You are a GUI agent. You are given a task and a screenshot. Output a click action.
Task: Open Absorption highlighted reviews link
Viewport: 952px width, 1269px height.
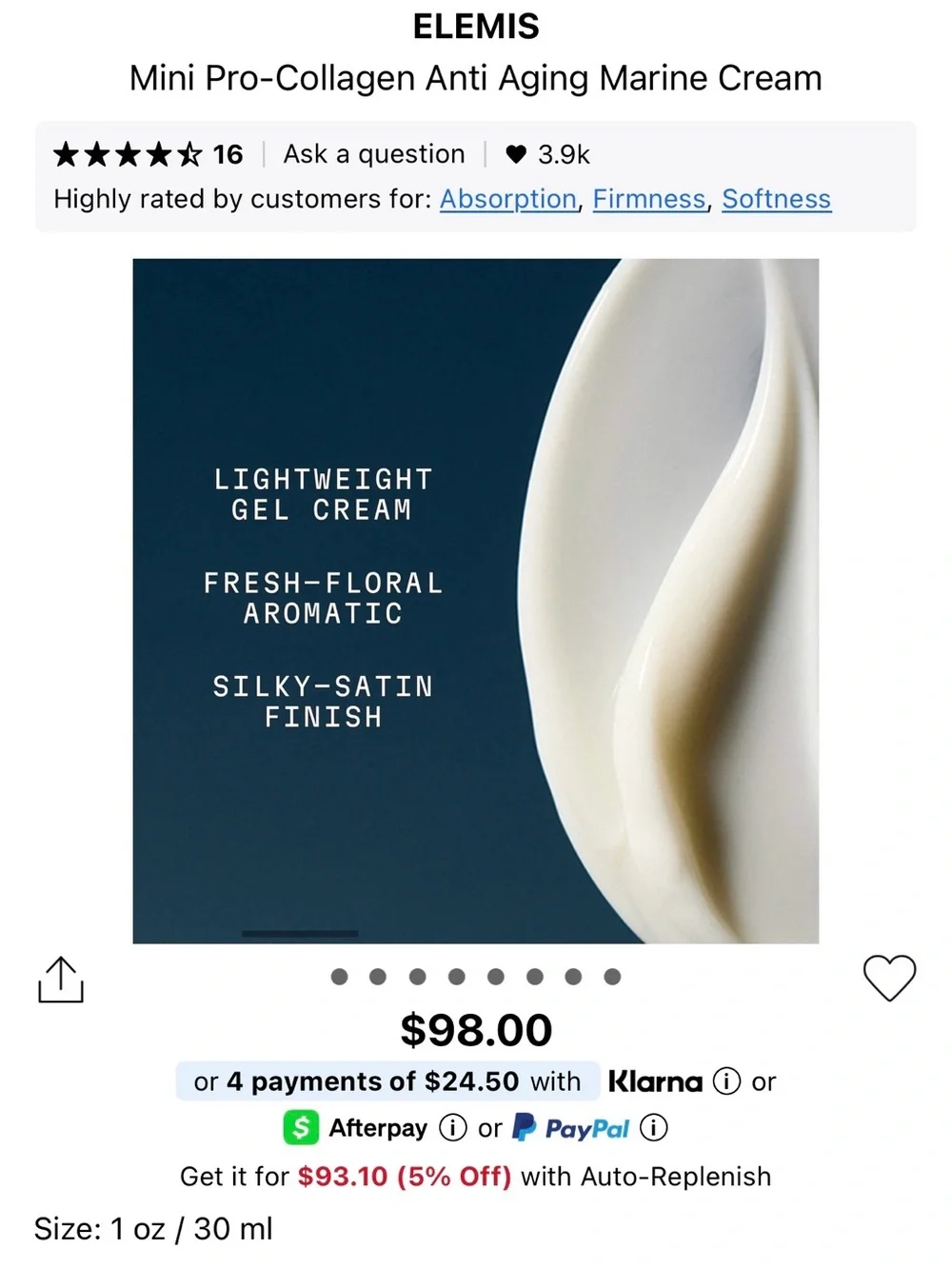[x=508, y=199]
